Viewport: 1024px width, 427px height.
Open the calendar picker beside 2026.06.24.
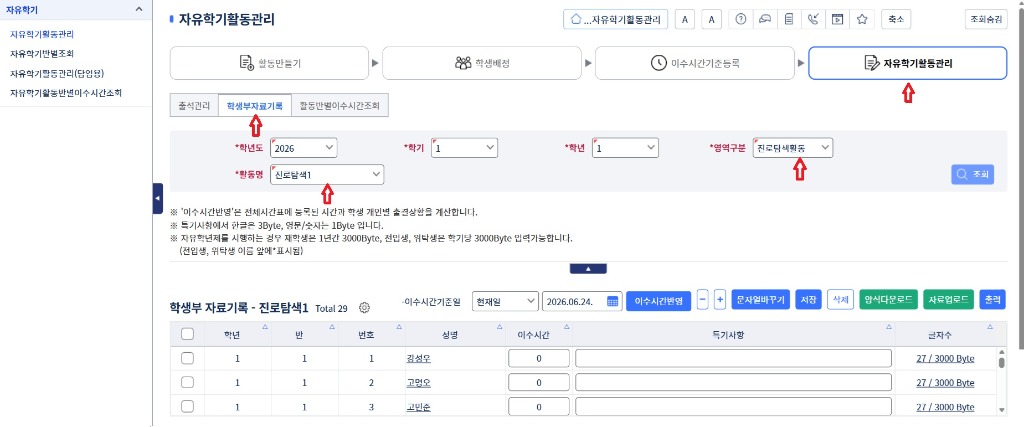coord(612,302)
